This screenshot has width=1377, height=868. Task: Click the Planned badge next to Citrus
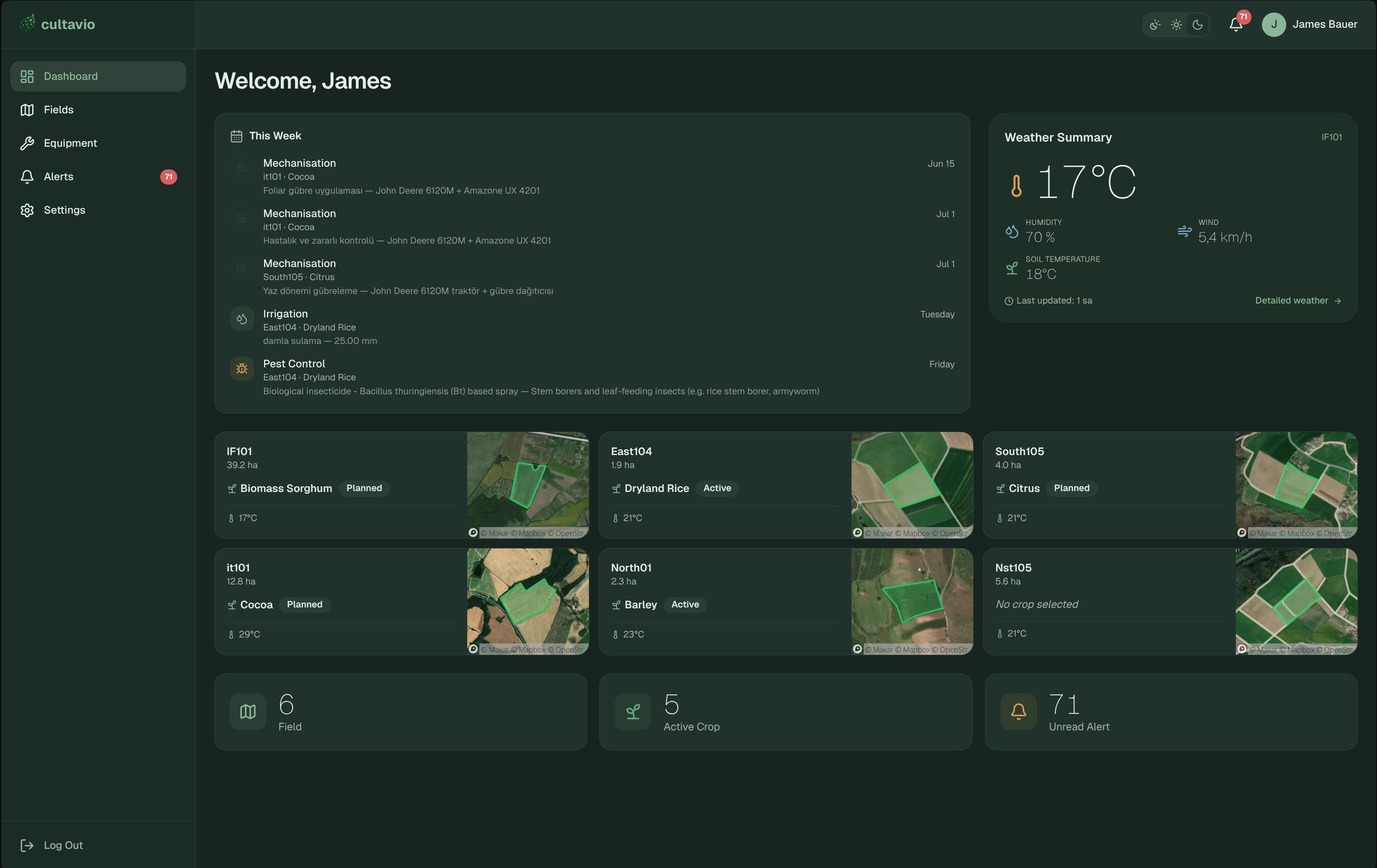click(x=1072, y=488)
